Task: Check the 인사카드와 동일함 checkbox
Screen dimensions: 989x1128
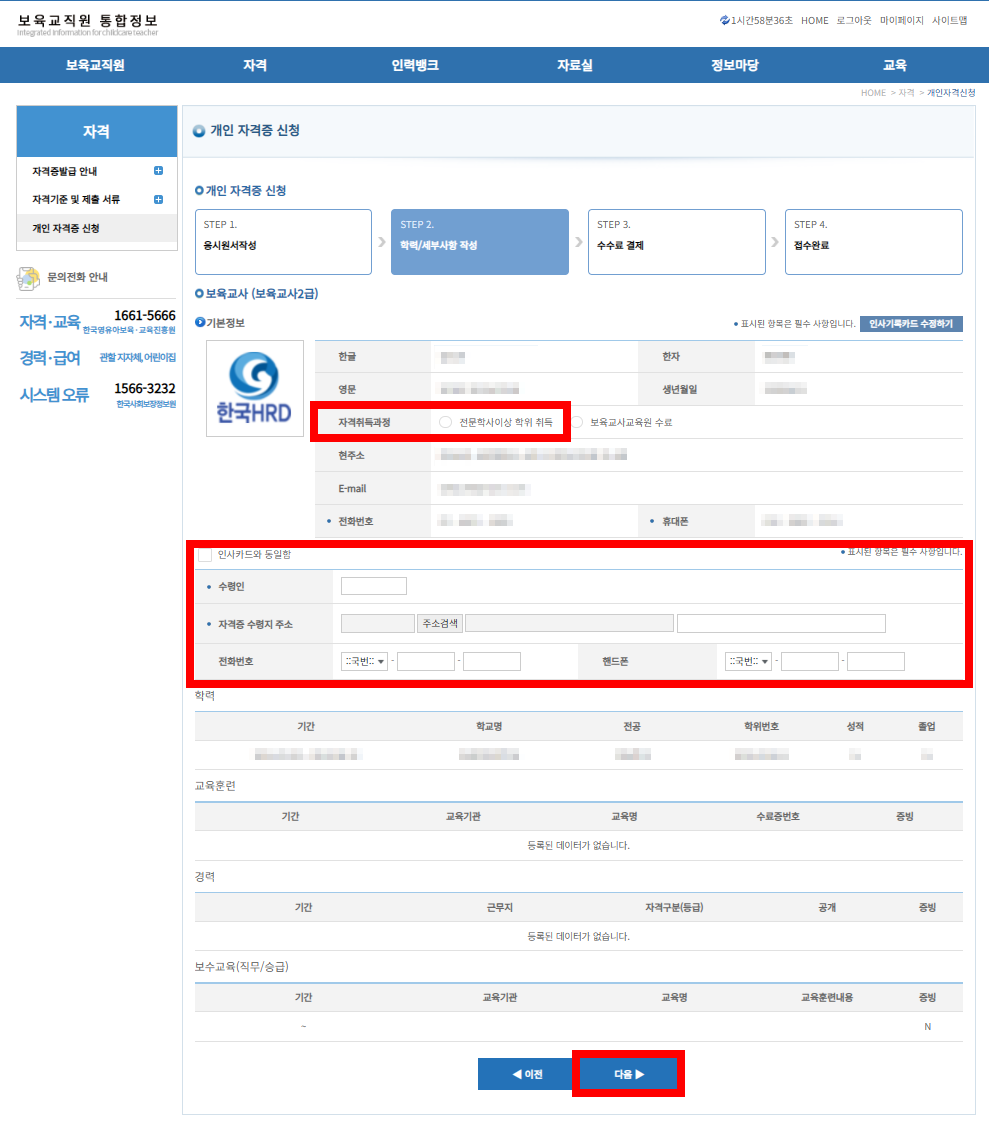Action: (205, 555)
